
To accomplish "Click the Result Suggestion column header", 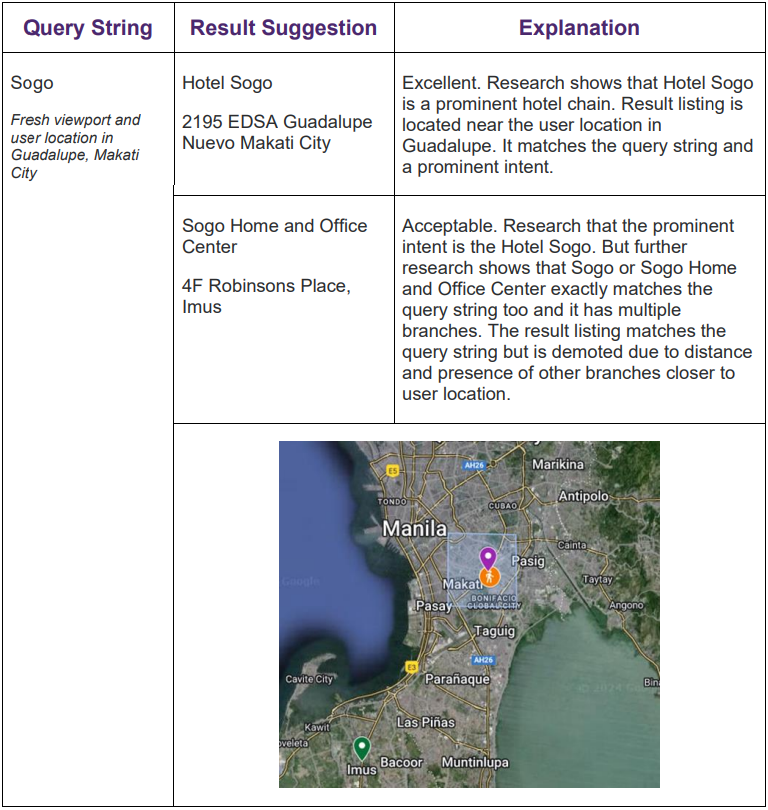I will pyautogui.click(x=284, y=28).
